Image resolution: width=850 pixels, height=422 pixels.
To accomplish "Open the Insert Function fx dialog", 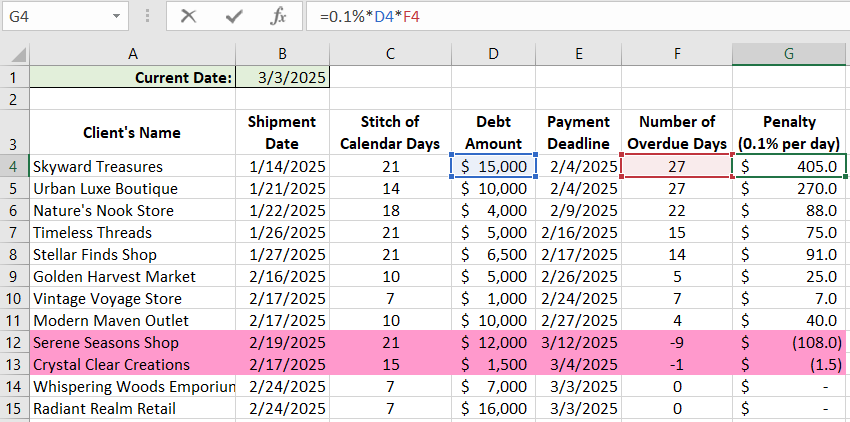I will tap(279, 17).
